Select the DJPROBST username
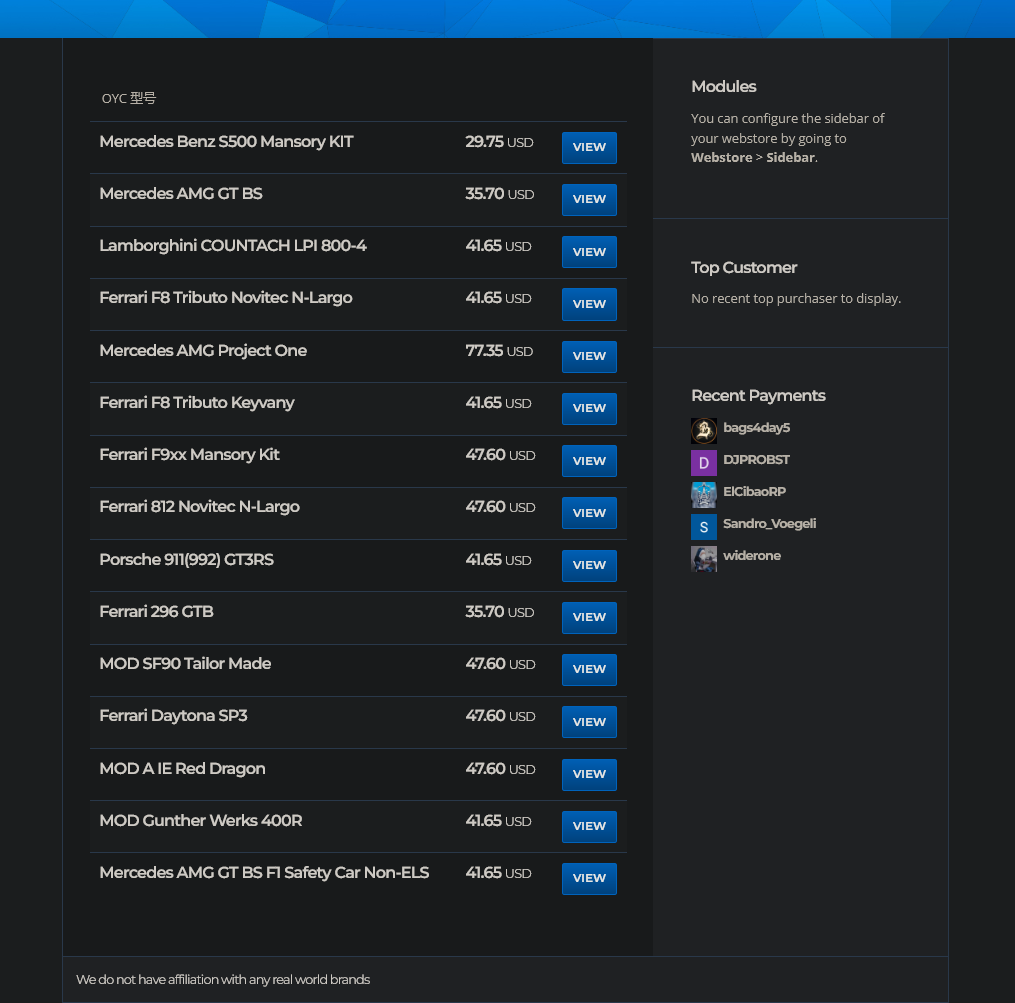Image resolution: width=1015 pixels, height=1003 pixels. (x=756, y=461)
